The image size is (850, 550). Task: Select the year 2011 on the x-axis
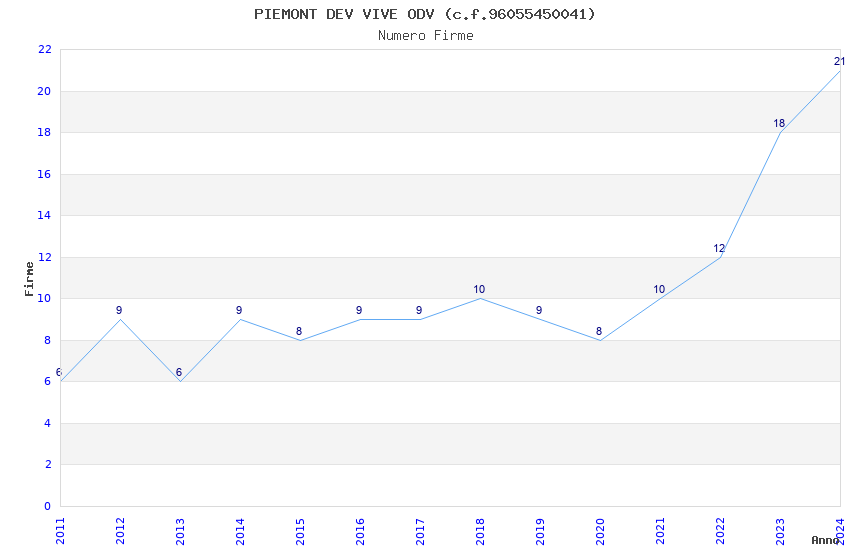click(60, 531)
